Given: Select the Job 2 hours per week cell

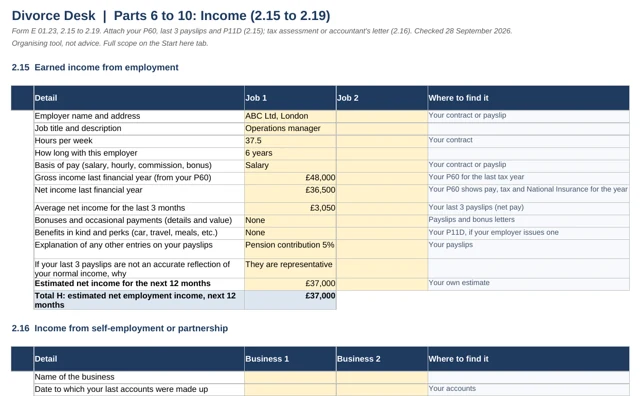Looking at the screenshot, I should pos(382,140).
